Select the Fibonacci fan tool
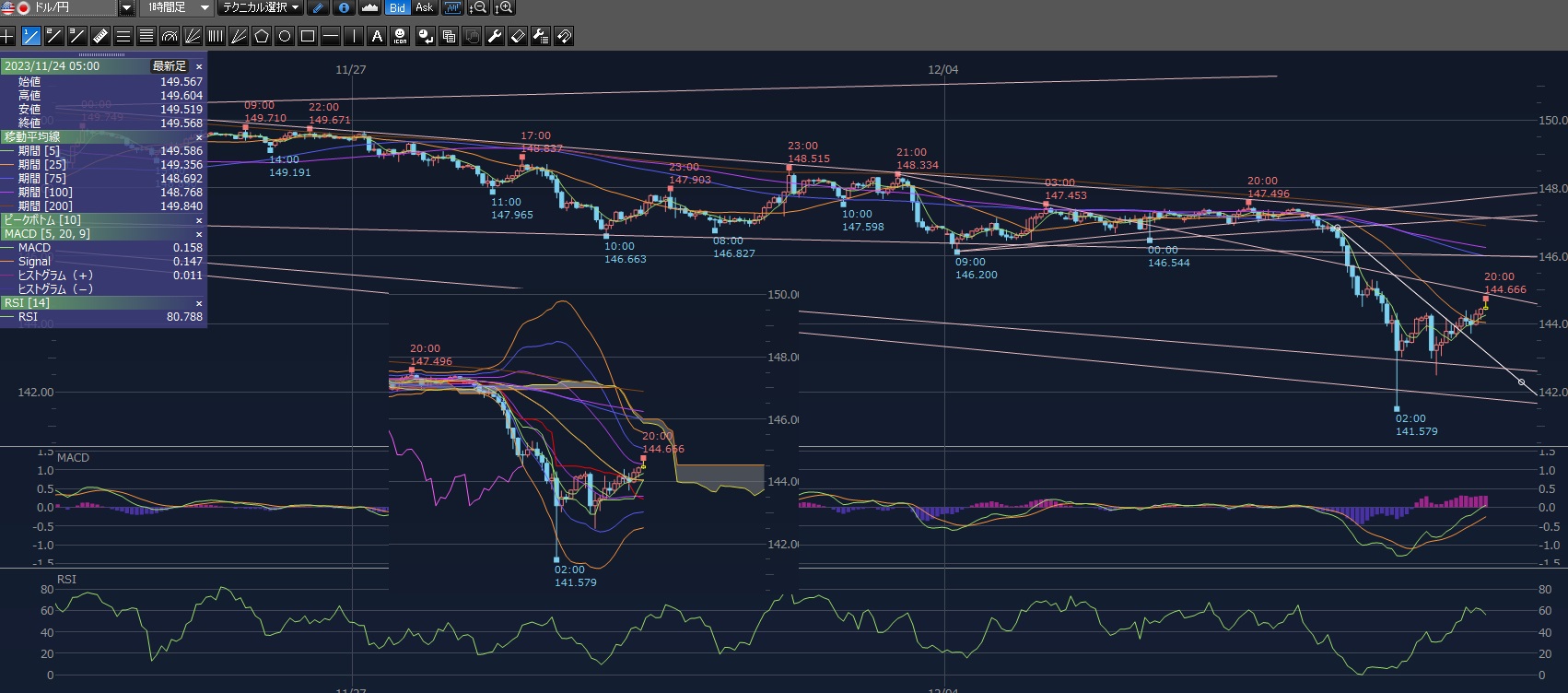This screenshot has height=693, width=1568. click(193, 36)
